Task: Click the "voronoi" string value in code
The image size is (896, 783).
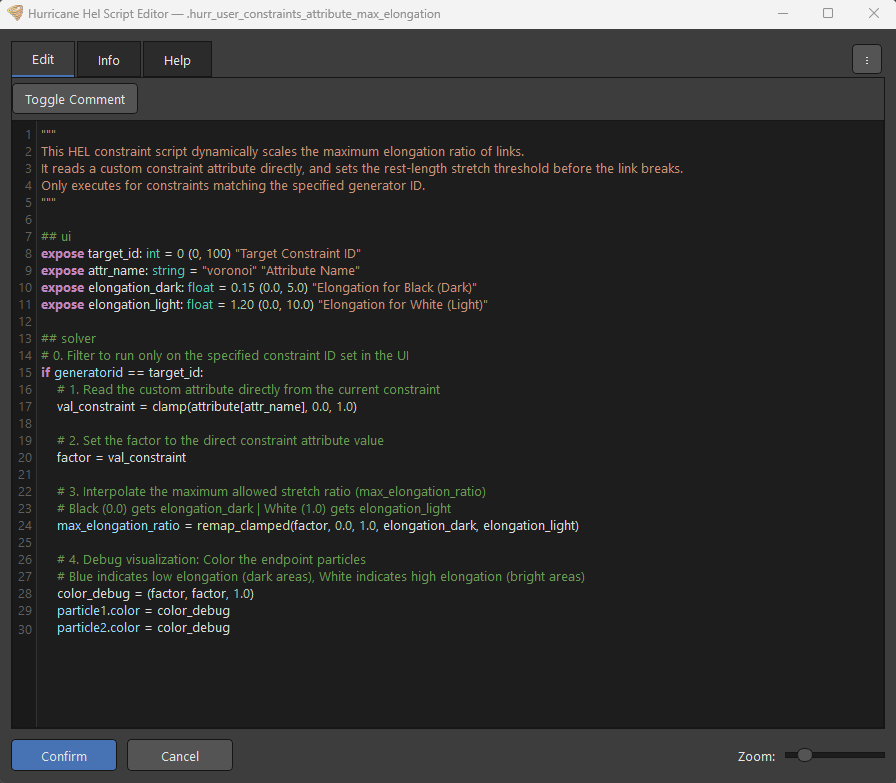Action: [x=230, y=270]
